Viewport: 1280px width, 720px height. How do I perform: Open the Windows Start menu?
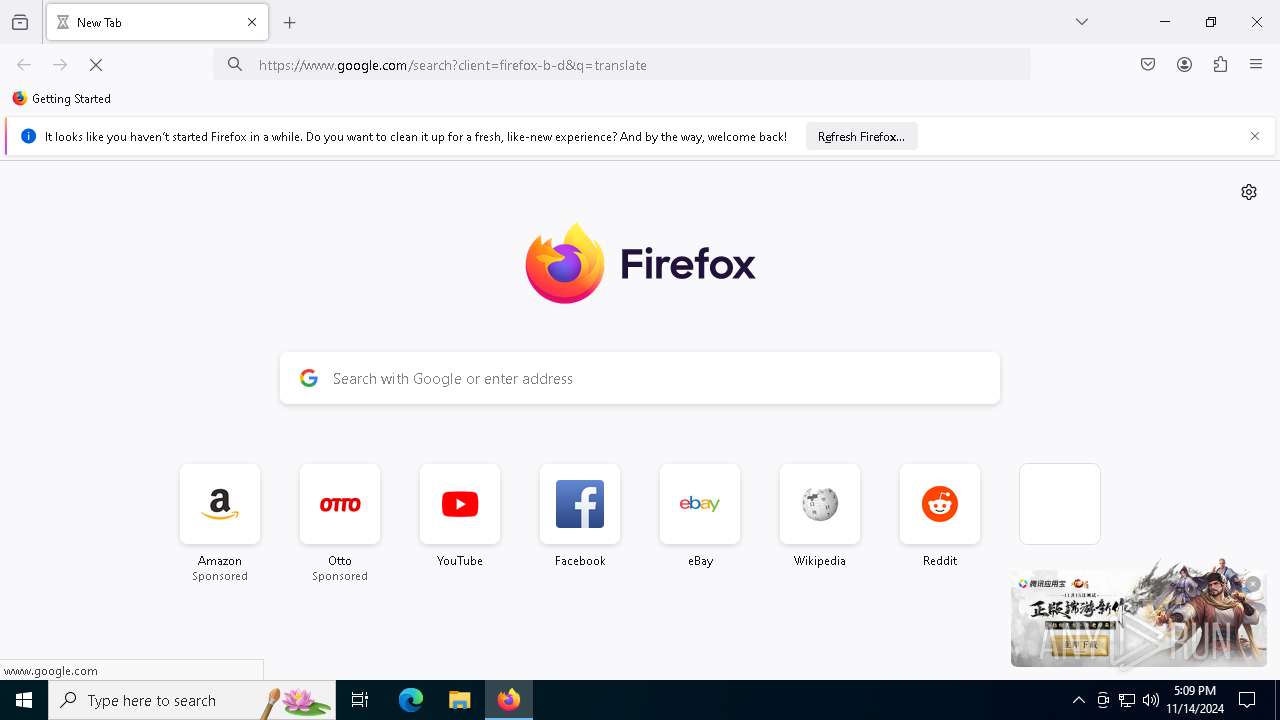click(24, 700)
